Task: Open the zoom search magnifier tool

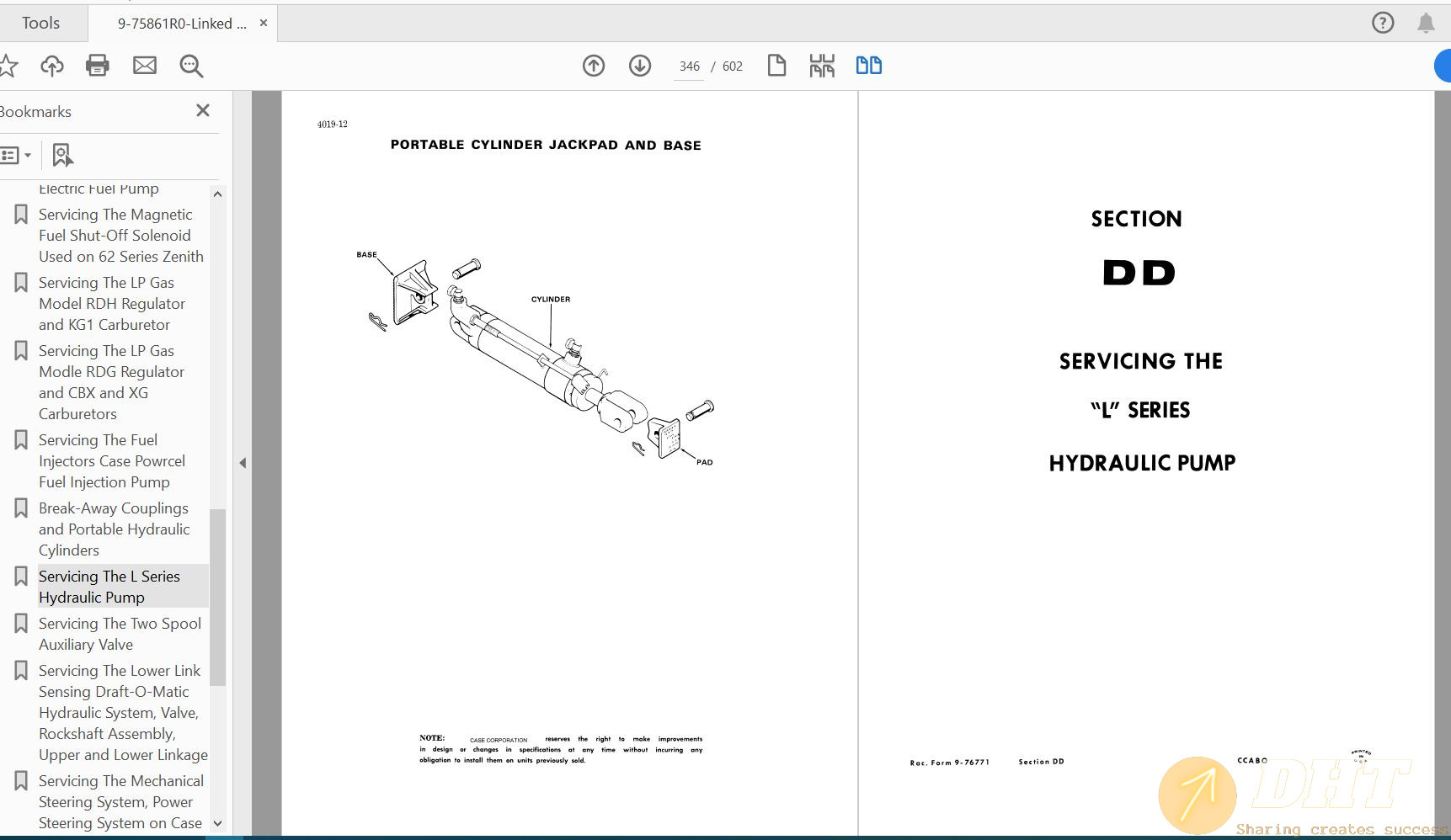Action: tap(190, 66)
